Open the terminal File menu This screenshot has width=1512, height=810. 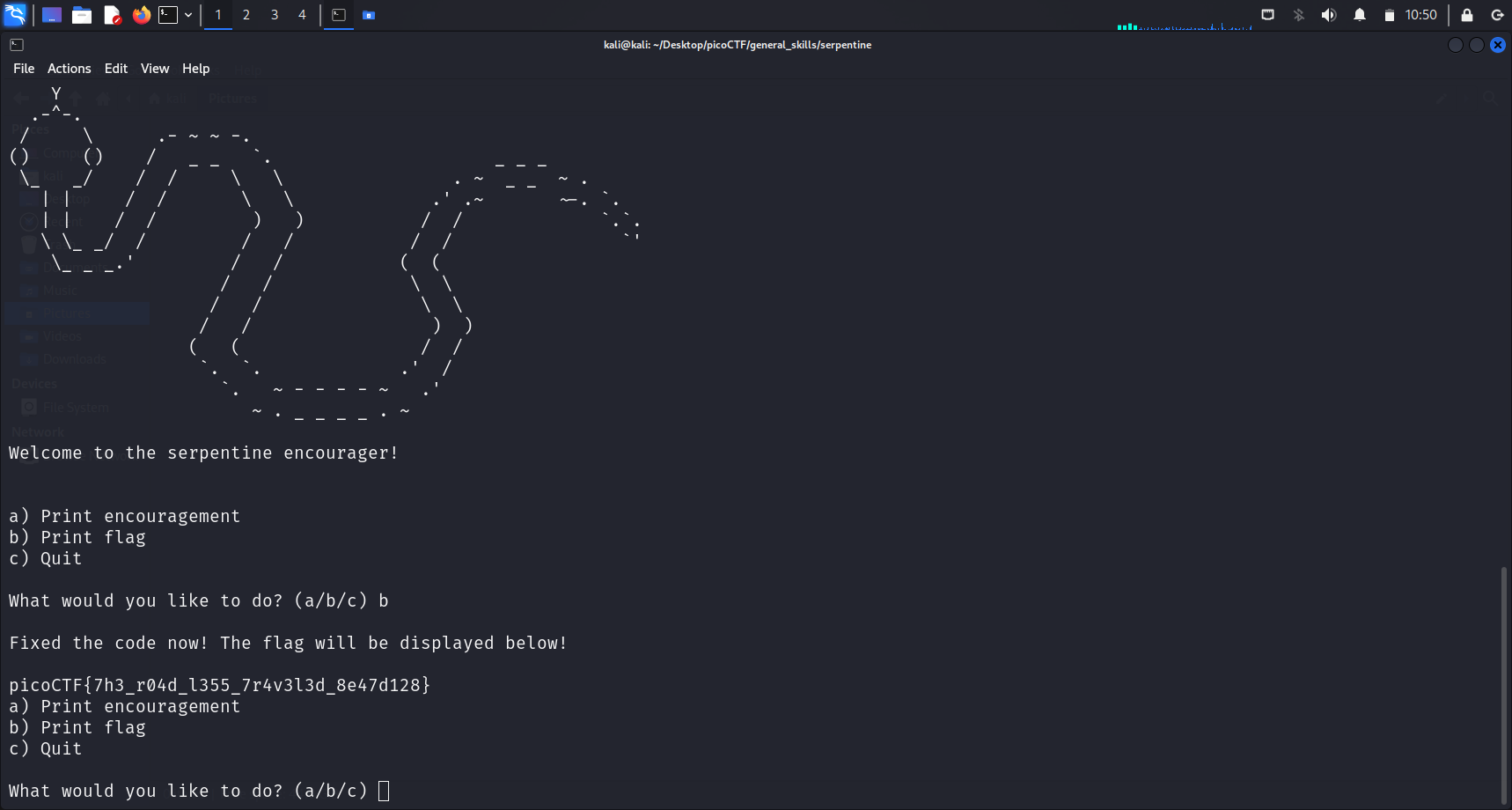[24, 69]
